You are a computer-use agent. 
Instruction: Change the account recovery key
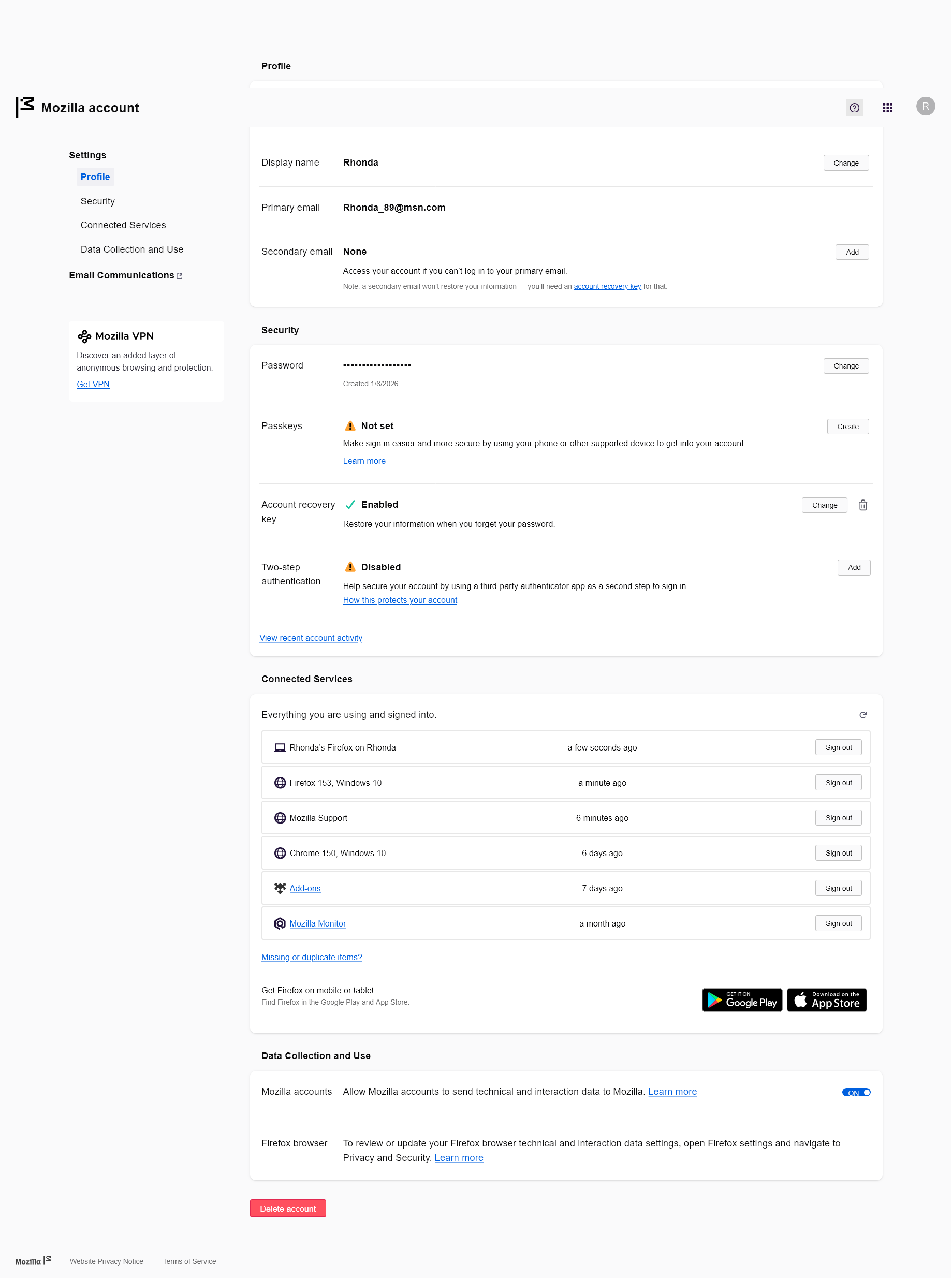(x=824, y=505)
